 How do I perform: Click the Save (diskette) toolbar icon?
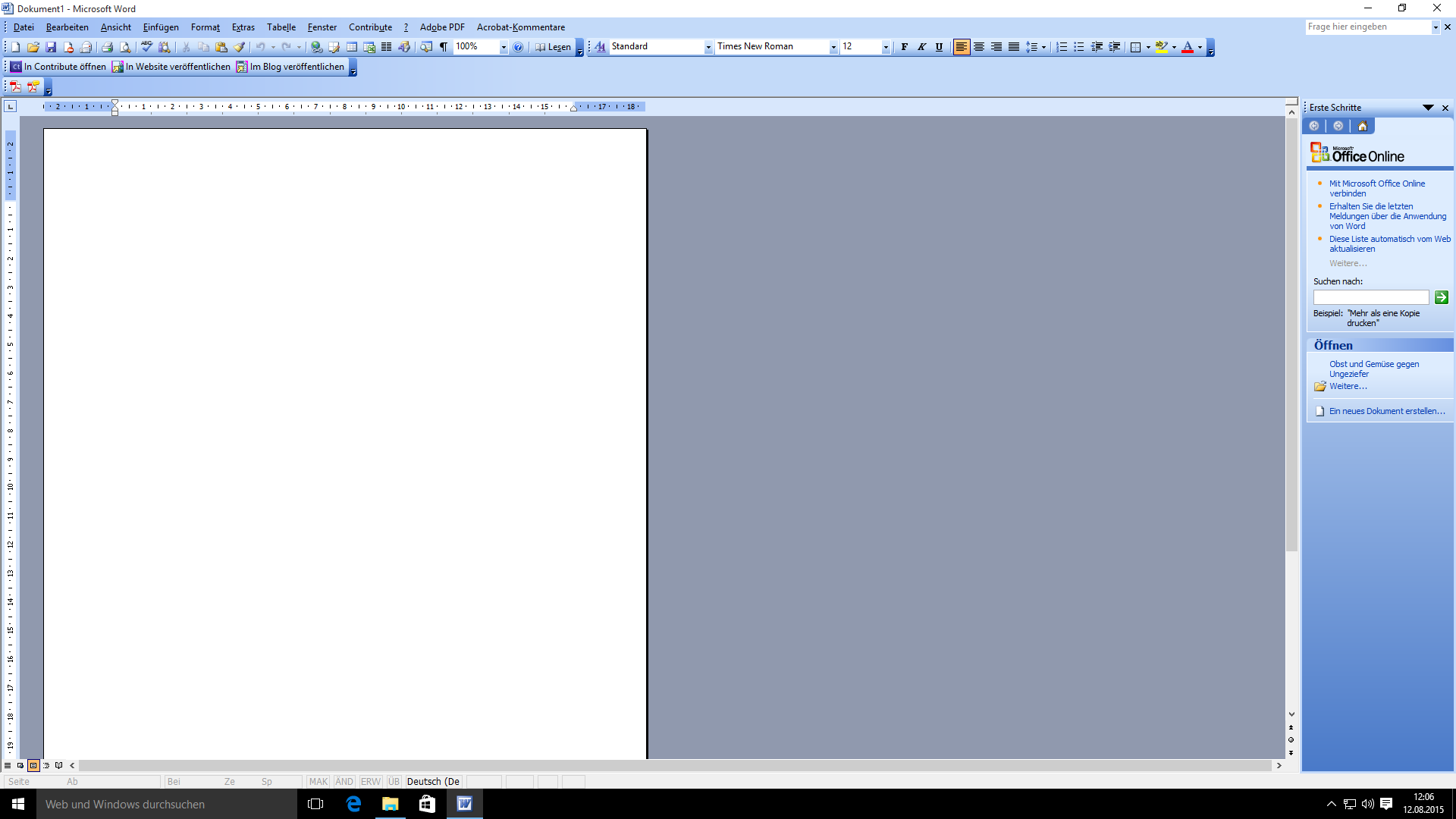point(51,47)
